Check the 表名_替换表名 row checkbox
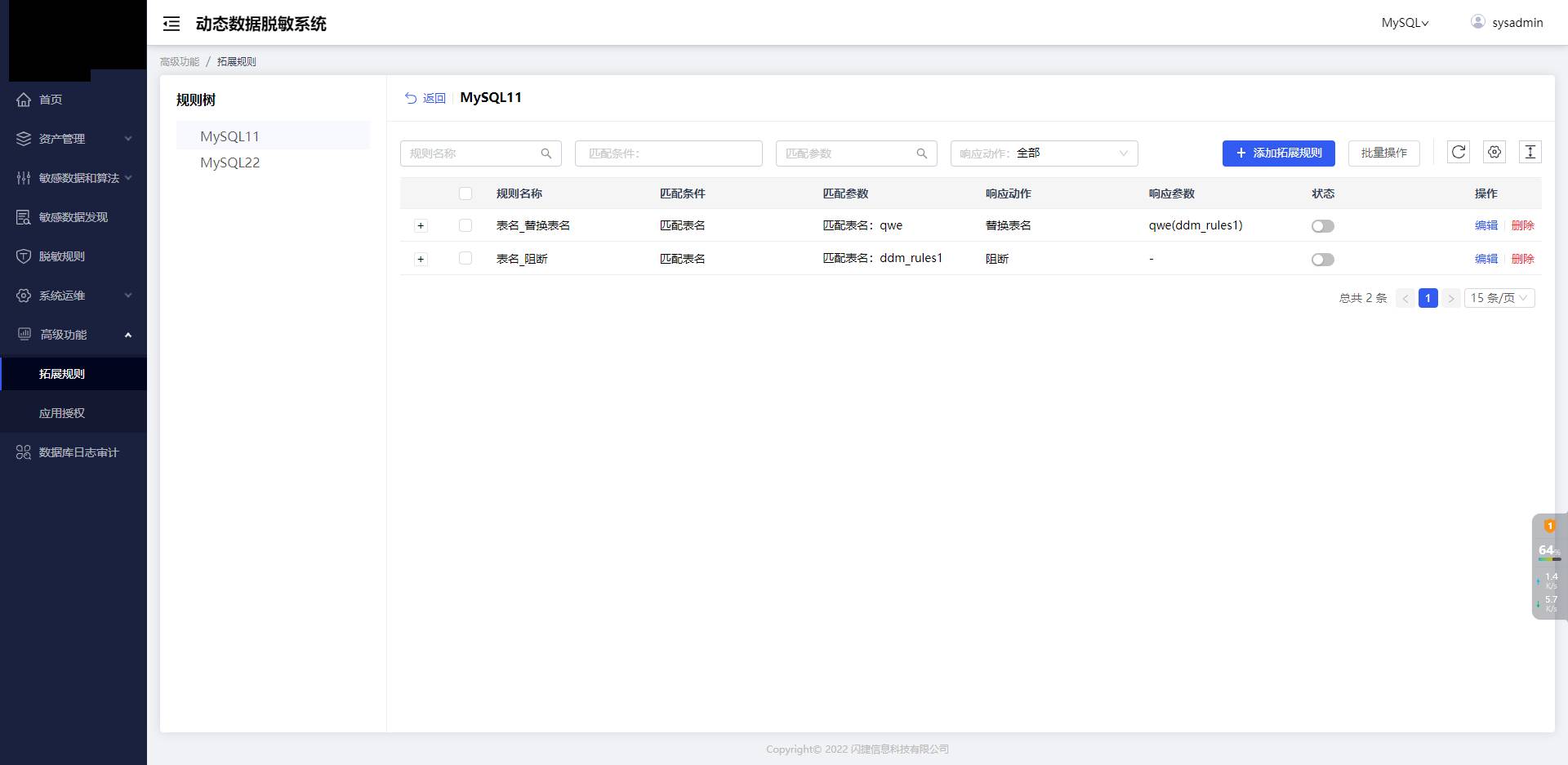 click(x=465, y=225)
